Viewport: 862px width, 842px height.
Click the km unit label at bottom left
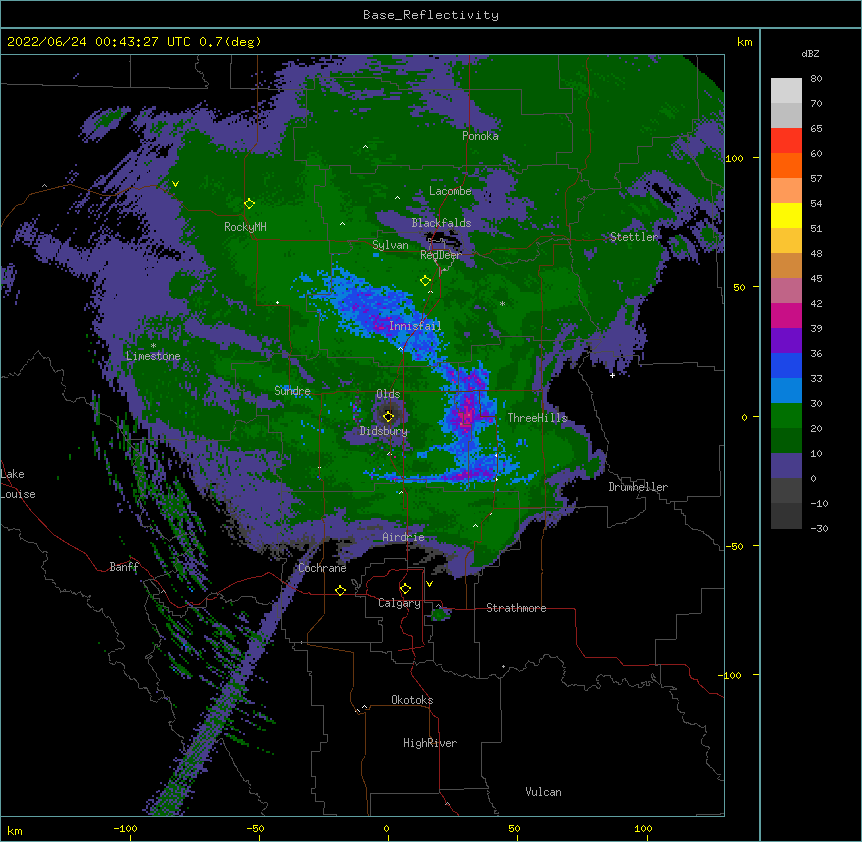point(15,830)
